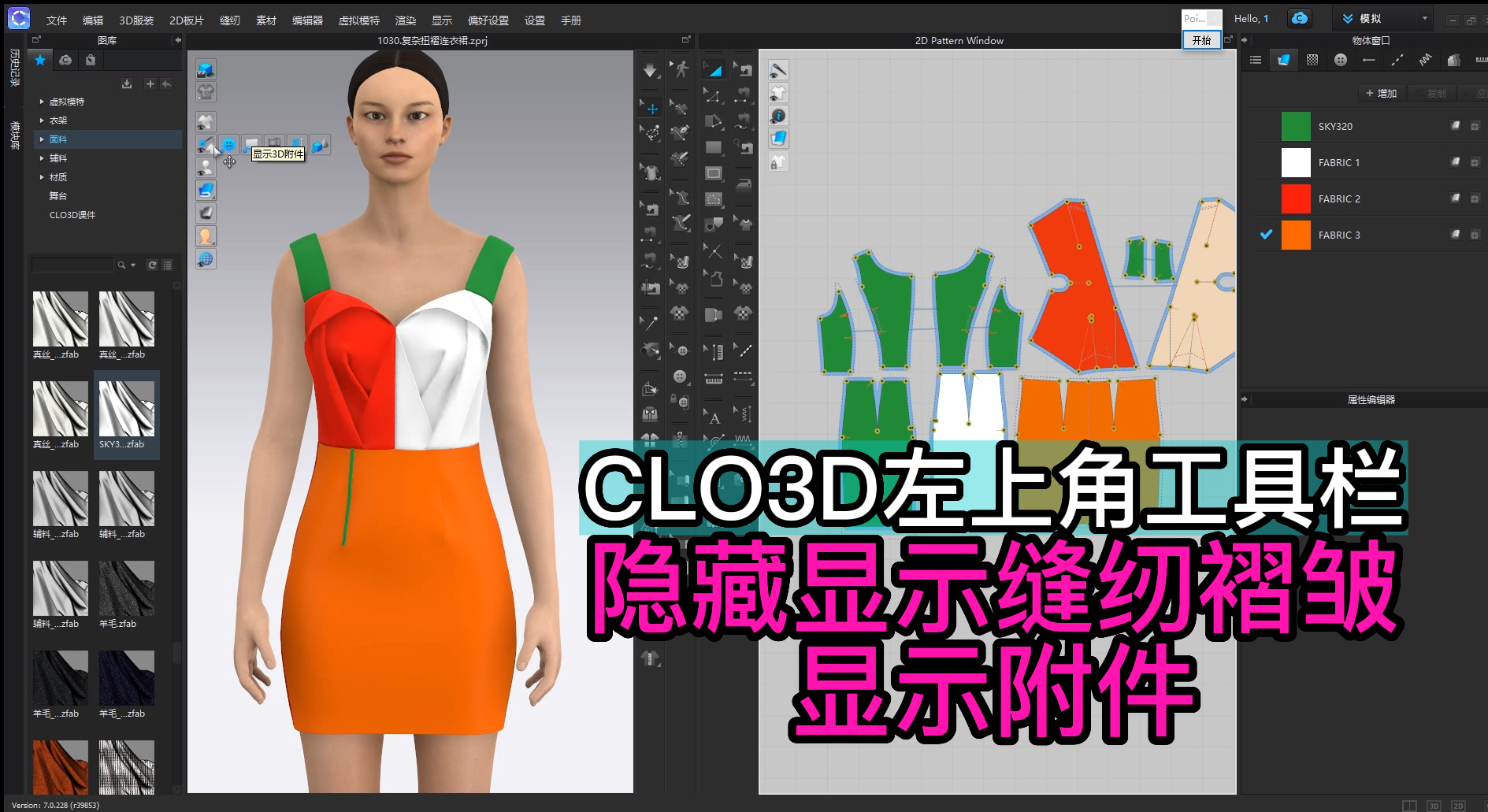Screen dimensions: 1488x812
Task: Toggle show seamline eye icon in 2D window
Action: click(778, 70)
